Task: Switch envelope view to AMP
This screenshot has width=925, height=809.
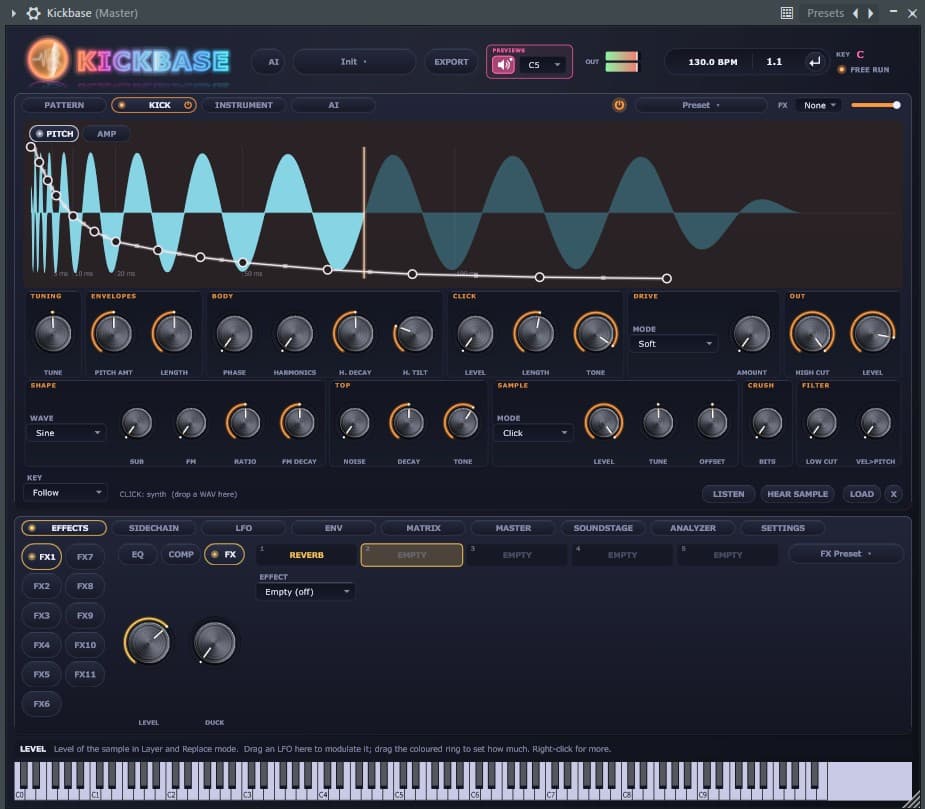Action: pyautogui.click(x=106, y=134)
